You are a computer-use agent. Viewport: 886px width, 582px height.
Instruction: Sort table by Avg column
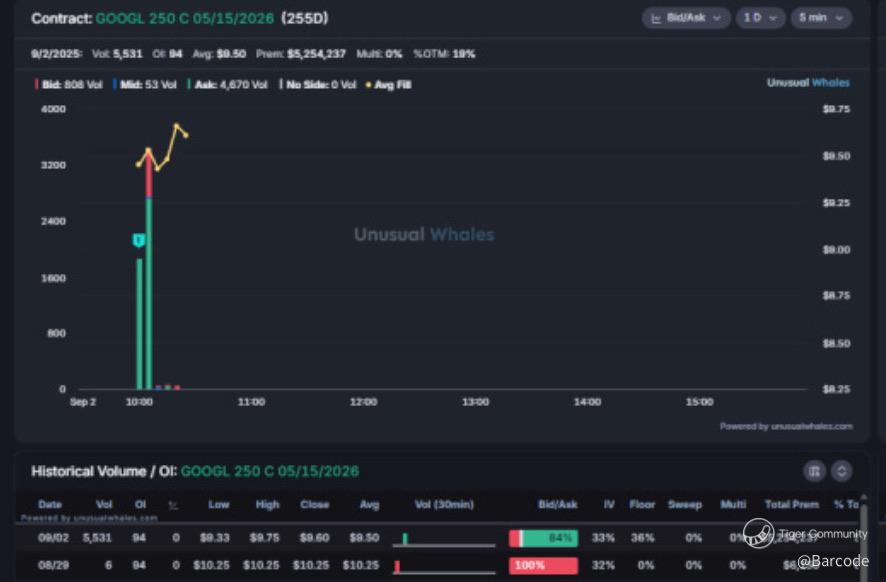point(370,504)
